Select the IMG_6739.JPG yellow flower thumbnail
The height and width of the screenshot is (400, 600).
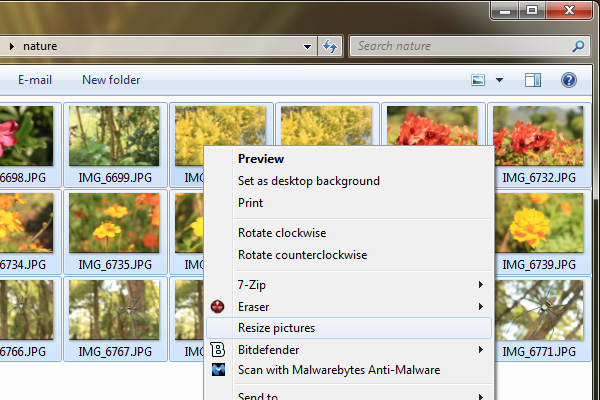pos(538,223)
